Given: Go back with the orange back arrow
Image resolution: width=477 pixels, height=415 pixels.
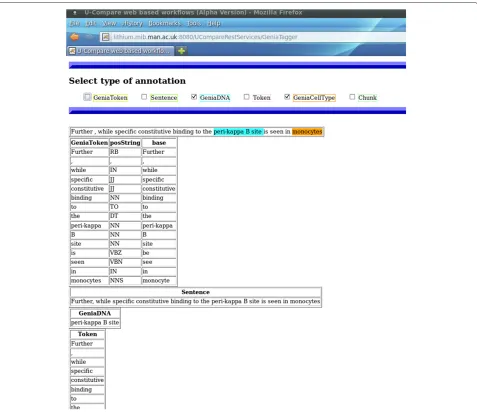Looking at the screenshot, I should pyautogui.click(x=74, y=37).
